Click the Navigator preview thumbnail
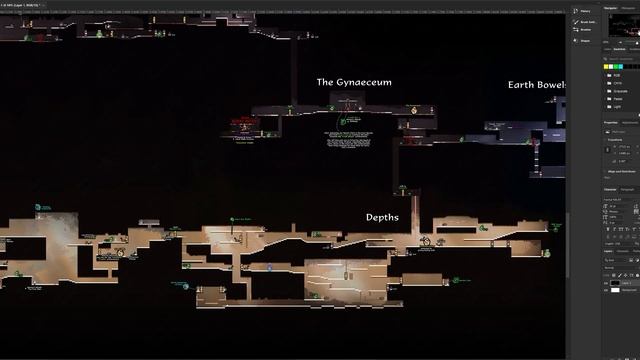640x360 pixels. point(624,25)
